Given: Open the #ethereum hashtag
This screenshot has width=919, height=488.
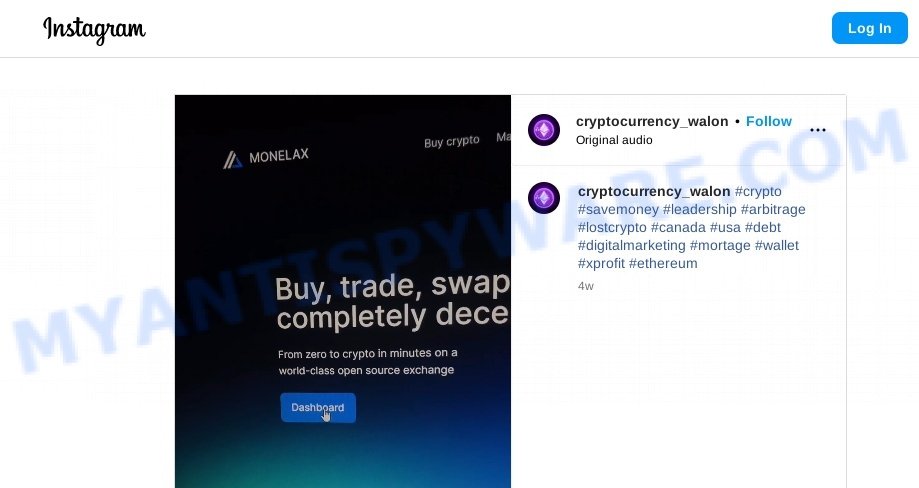Looking at the screenshot, I should pos(663,264).
